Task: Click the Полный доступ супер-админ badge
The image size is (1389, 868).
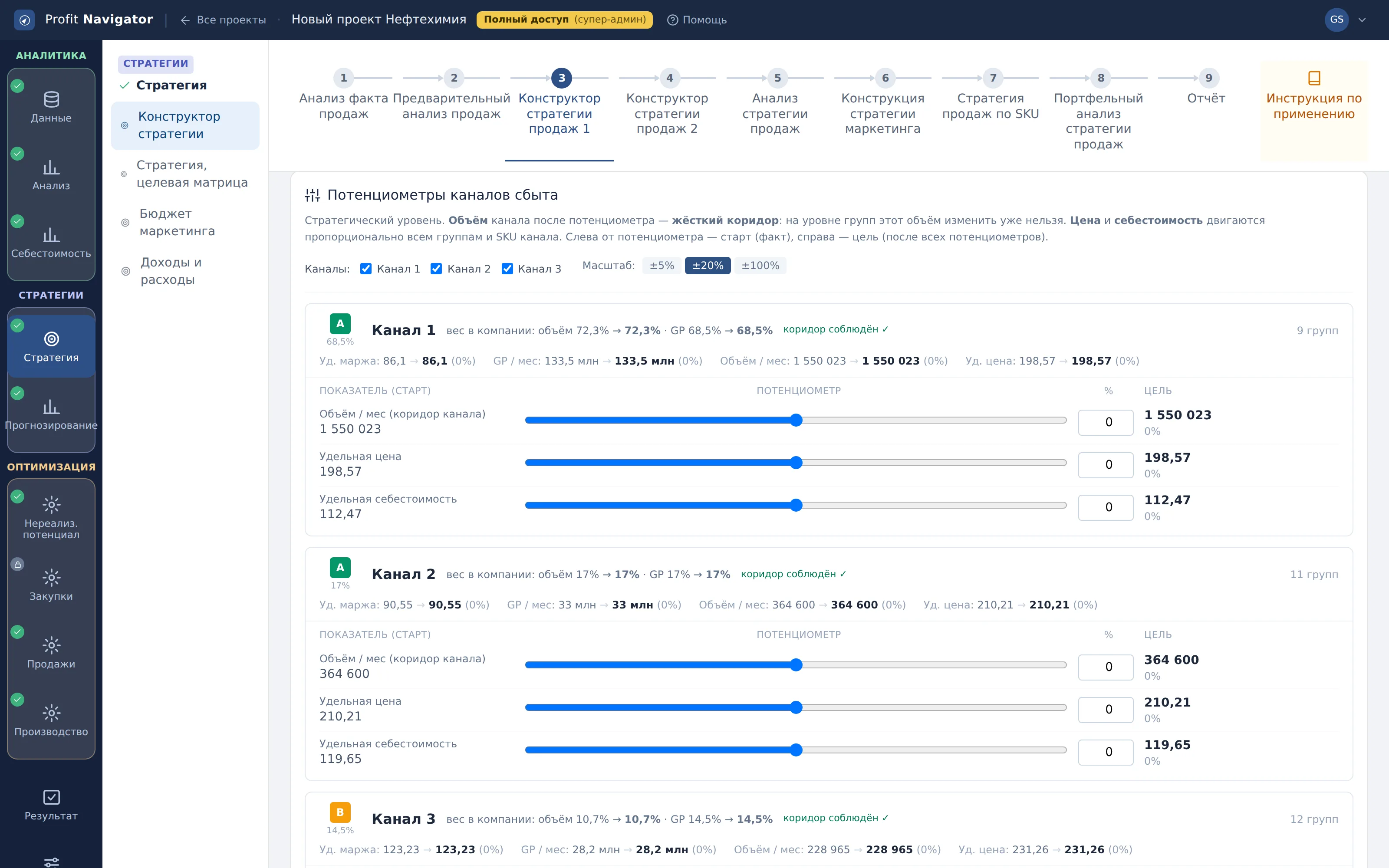Action: coord(564,20)
